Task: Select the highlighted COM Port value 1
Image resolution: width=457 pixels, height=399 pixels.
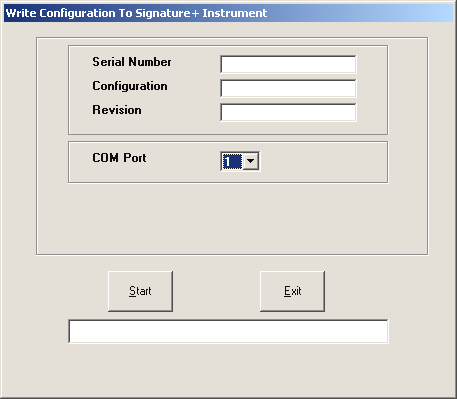Action: click(232, 162)
